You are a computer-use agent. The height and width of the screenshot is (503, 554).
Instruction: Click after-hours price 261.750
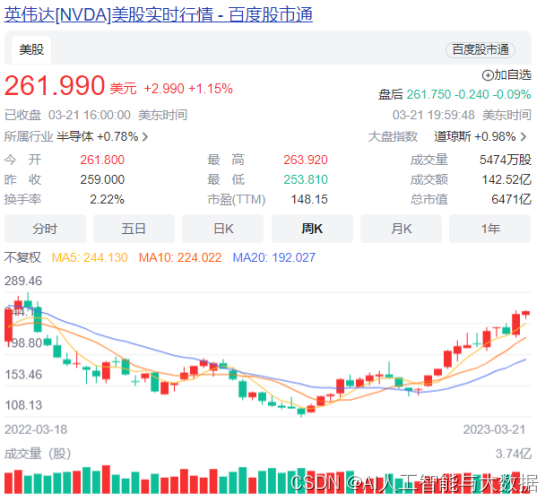[429, 95]
